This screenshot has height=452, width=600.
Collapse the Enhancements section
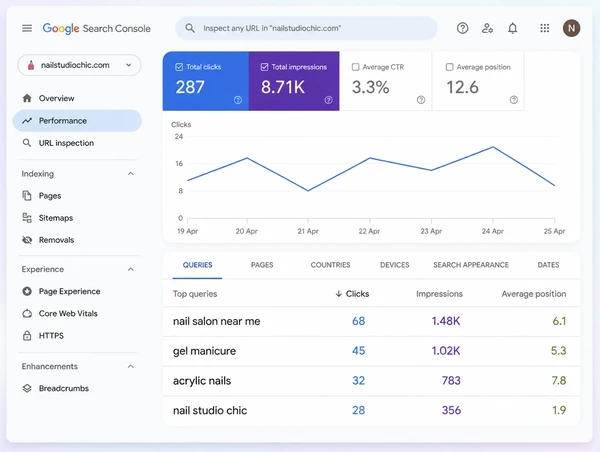(130, 367)
